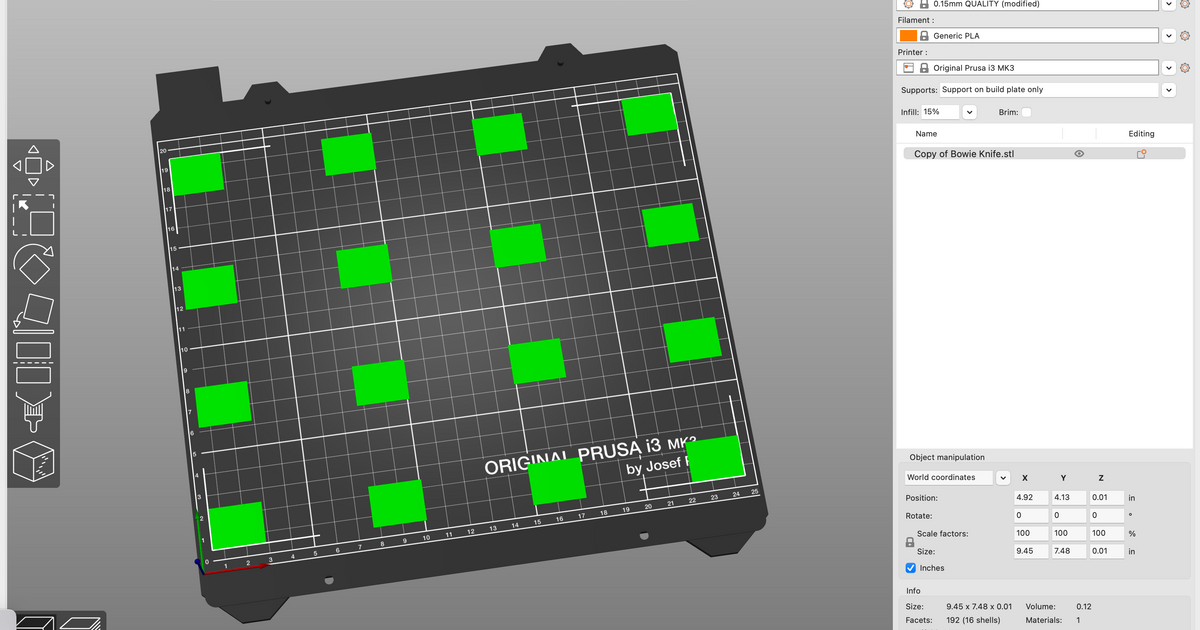Expand the Infill percentage dropdown
The width and height of the screenshot is (1200, 630).
pyautogui.click(x=968, y=111)
